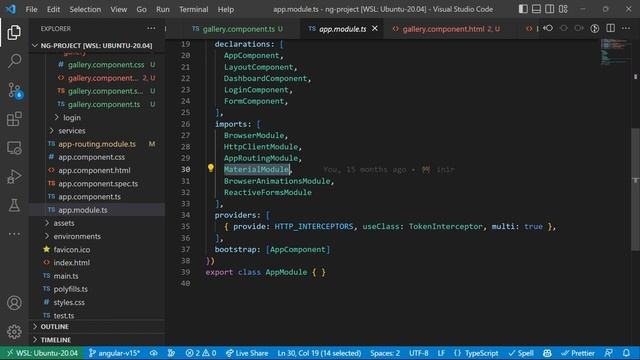Change LF end of line sequence

point(441,353)
